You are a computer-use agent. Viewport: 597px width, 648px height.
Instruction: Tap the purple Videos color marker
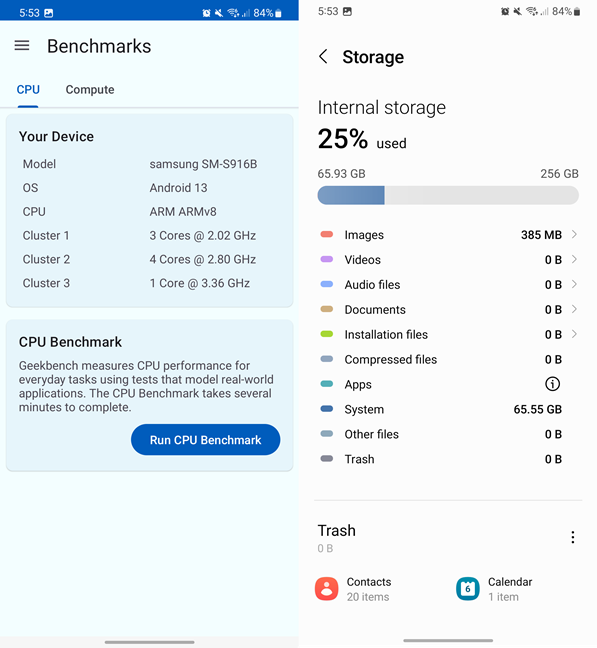(x=327, y=260)
